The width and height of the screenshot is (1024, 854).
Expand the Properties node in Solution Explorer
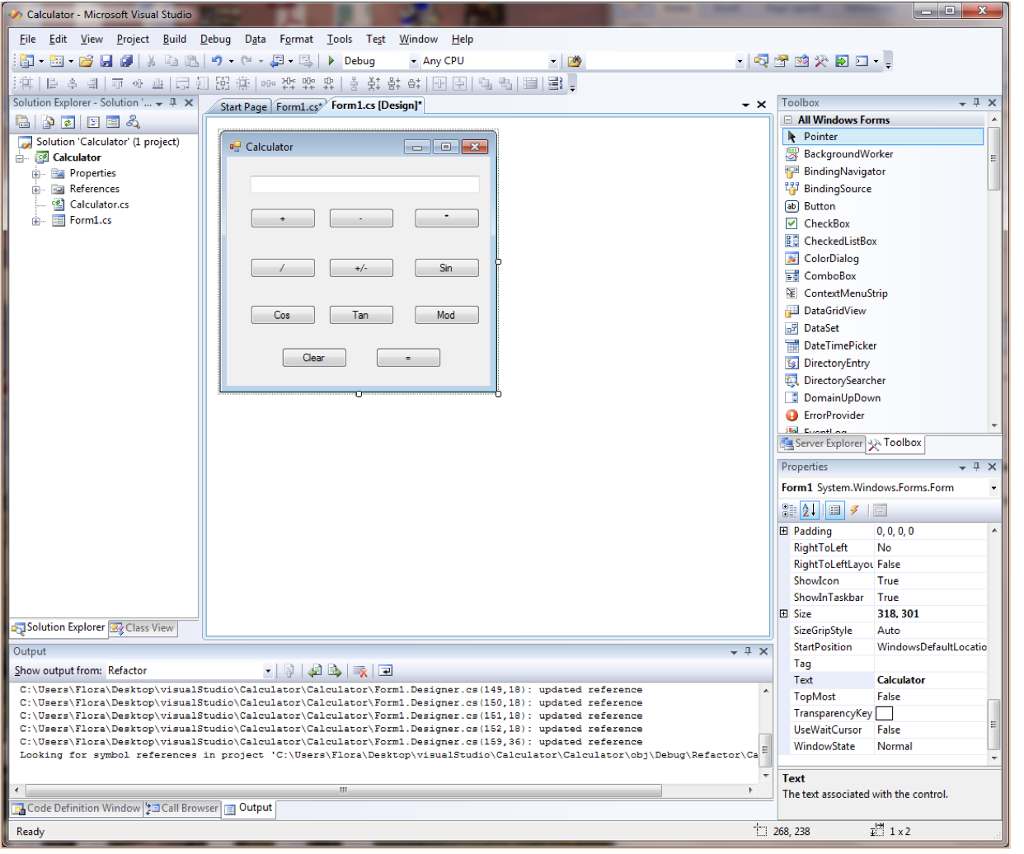pyautogui.click(x=36, y=173)
